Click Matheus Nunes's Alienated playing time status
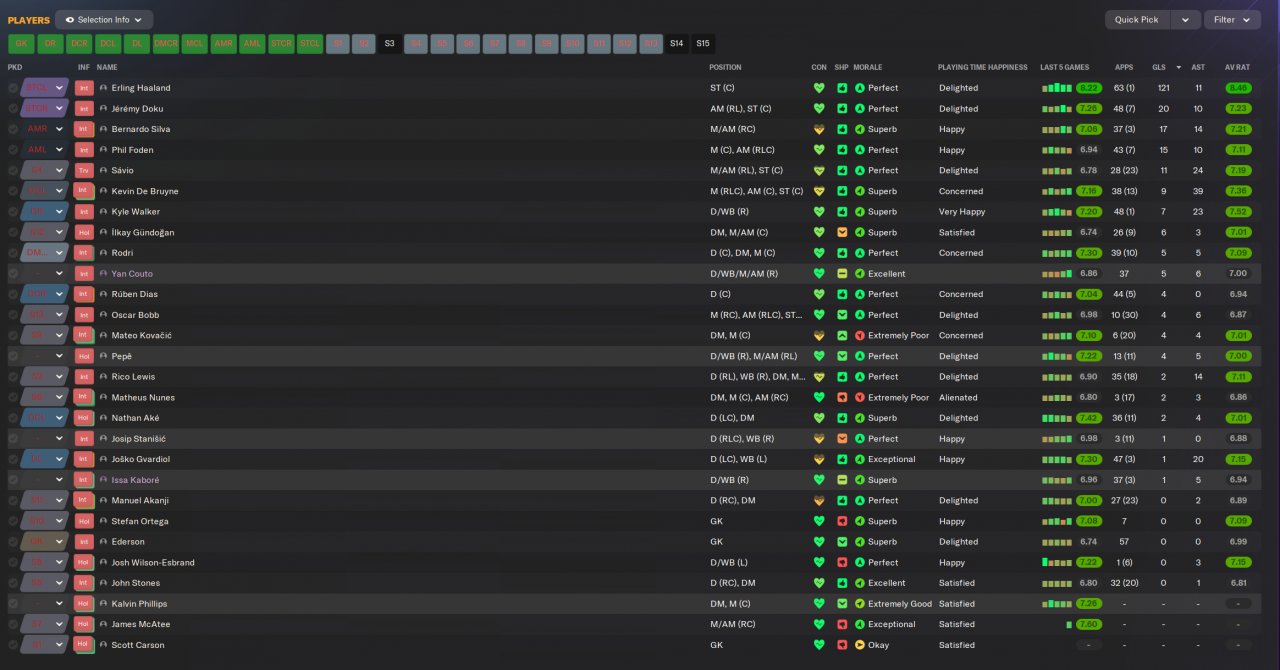 coord(958,397)
